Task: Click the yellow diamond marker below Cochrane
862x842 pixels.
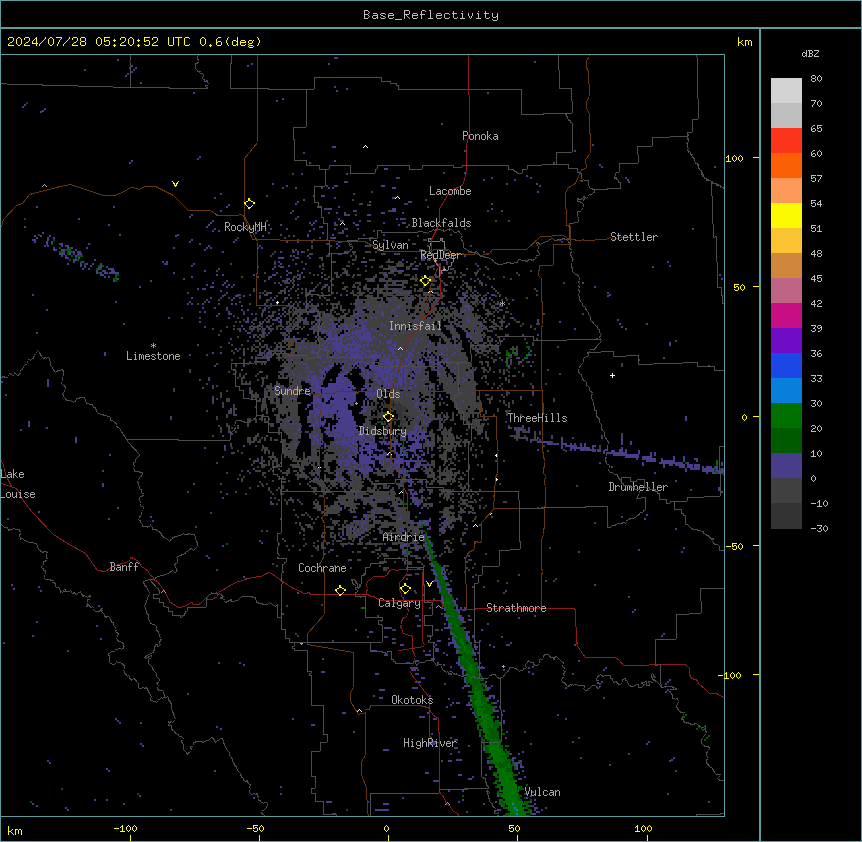Action: point(340,590)
